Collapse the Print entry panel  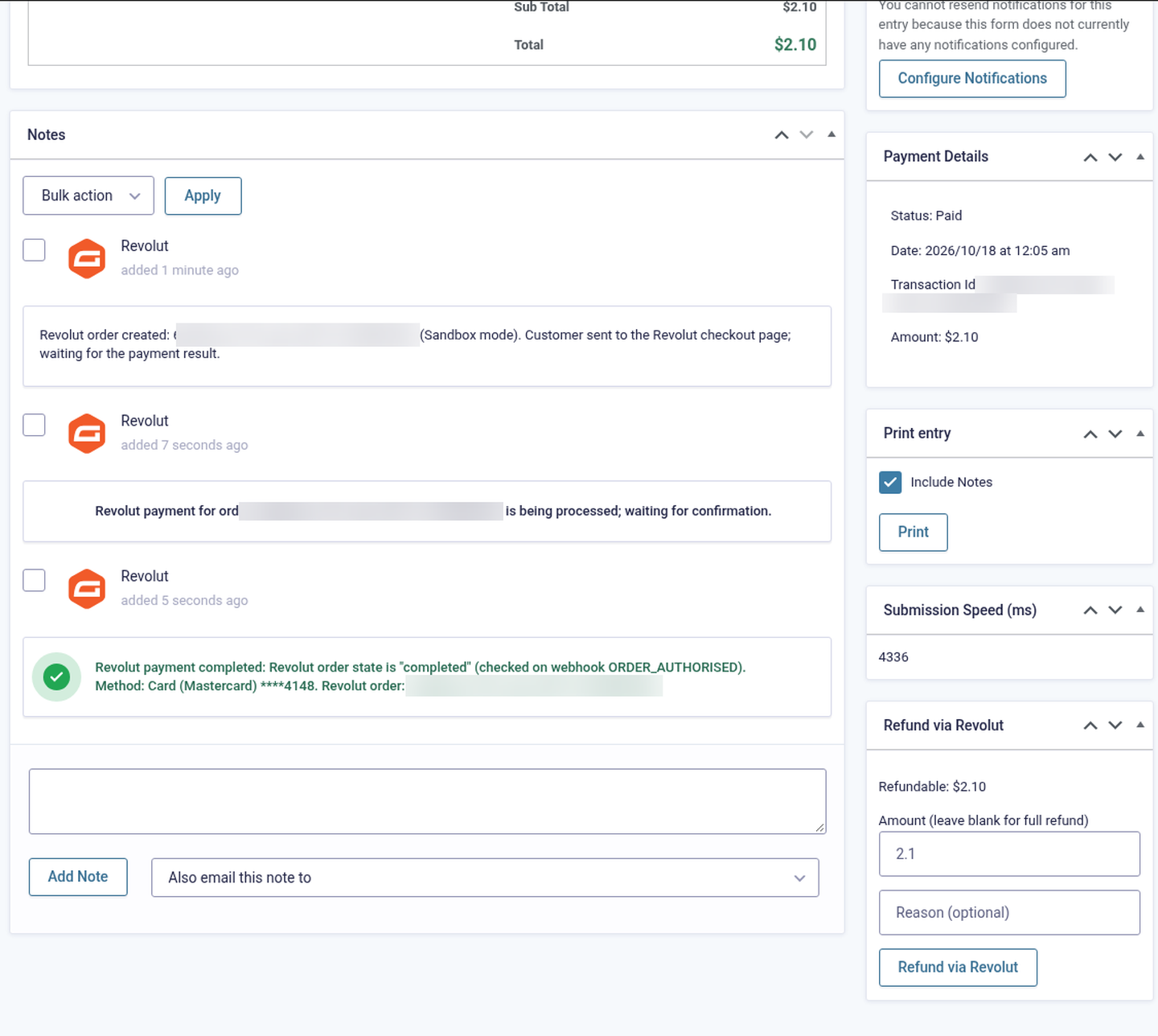[1140, 434]
